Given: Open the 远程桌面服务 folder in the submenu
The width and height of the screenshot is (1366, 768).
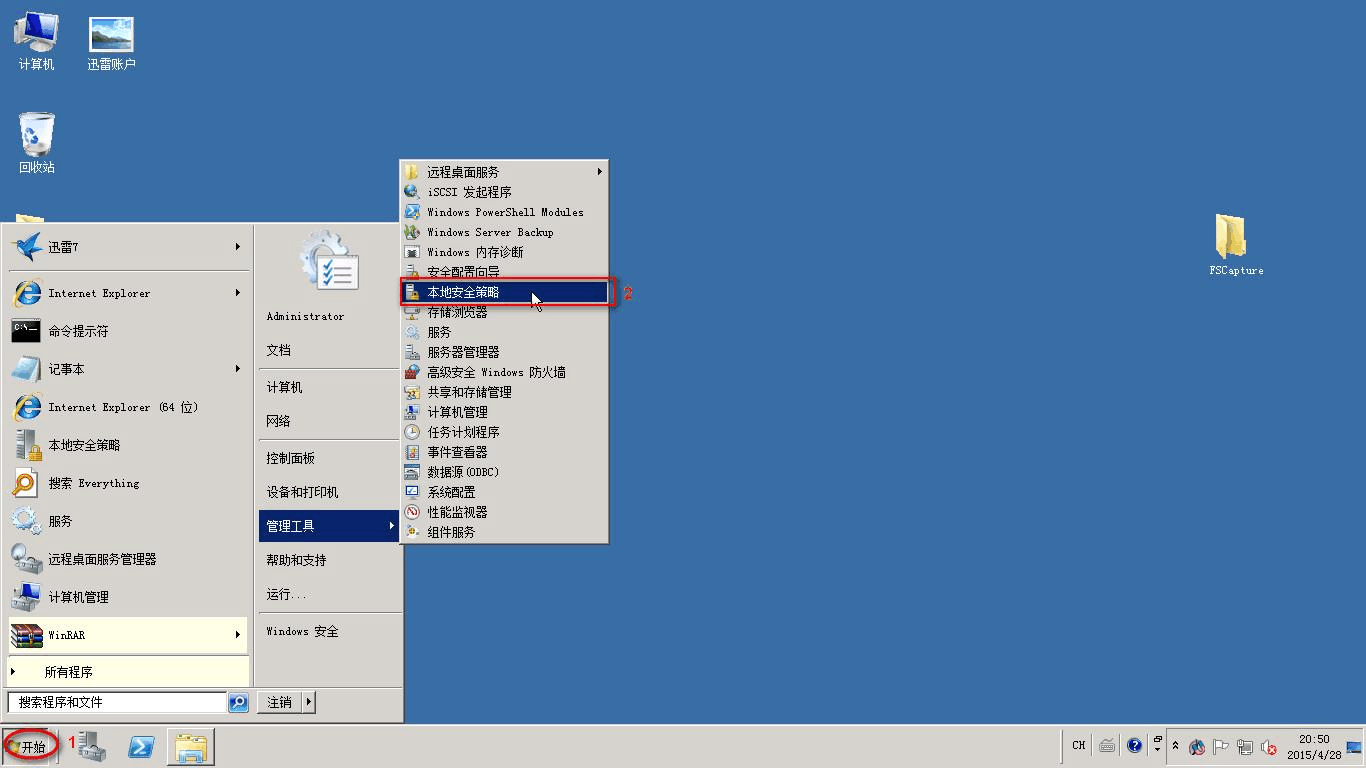Looking at the screenshot, I should pyautogui.click(x=504, y=172).
